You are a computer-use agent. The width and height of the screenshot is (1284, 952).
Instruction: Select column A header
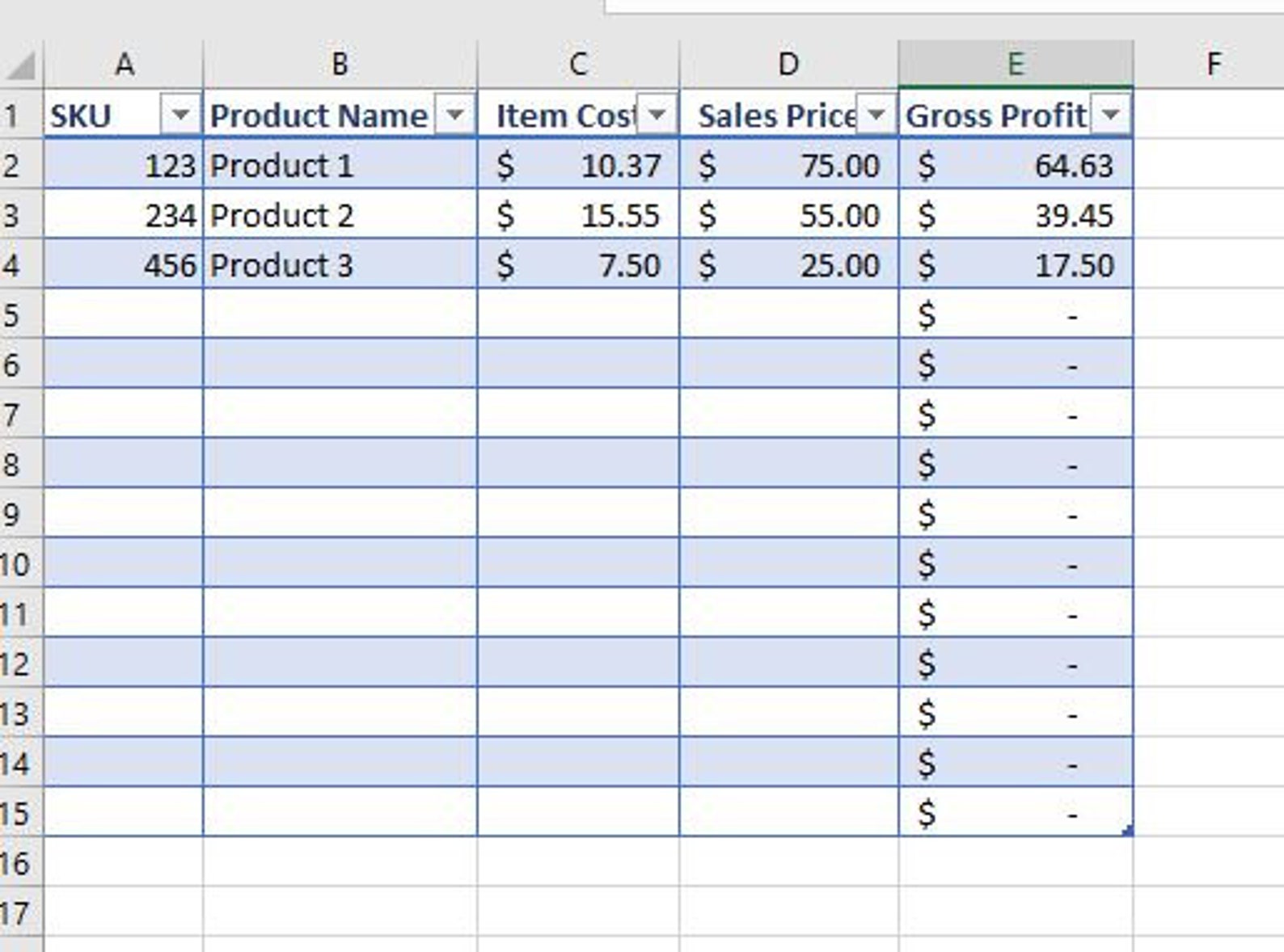(123, 65)
